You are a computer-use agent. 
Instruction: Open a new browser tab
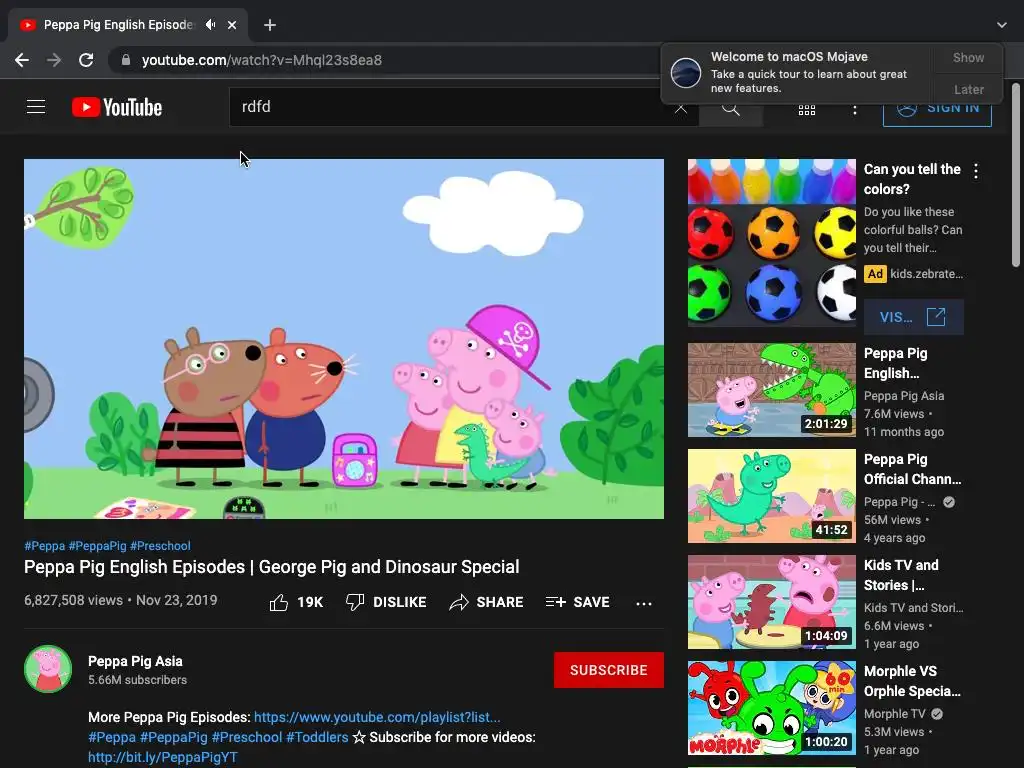click(x=270, y=25)
